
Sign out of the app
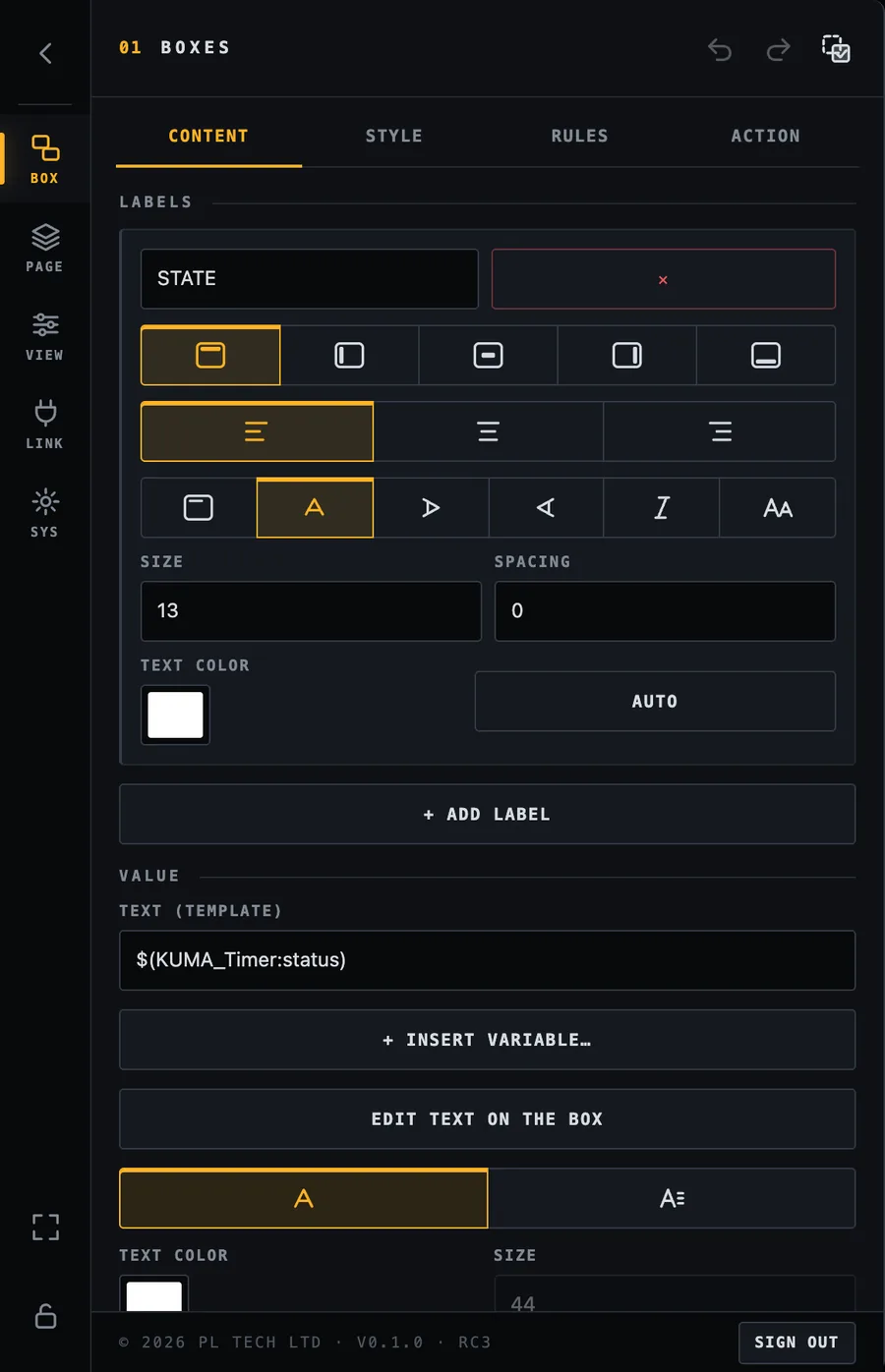point(796,1343)
